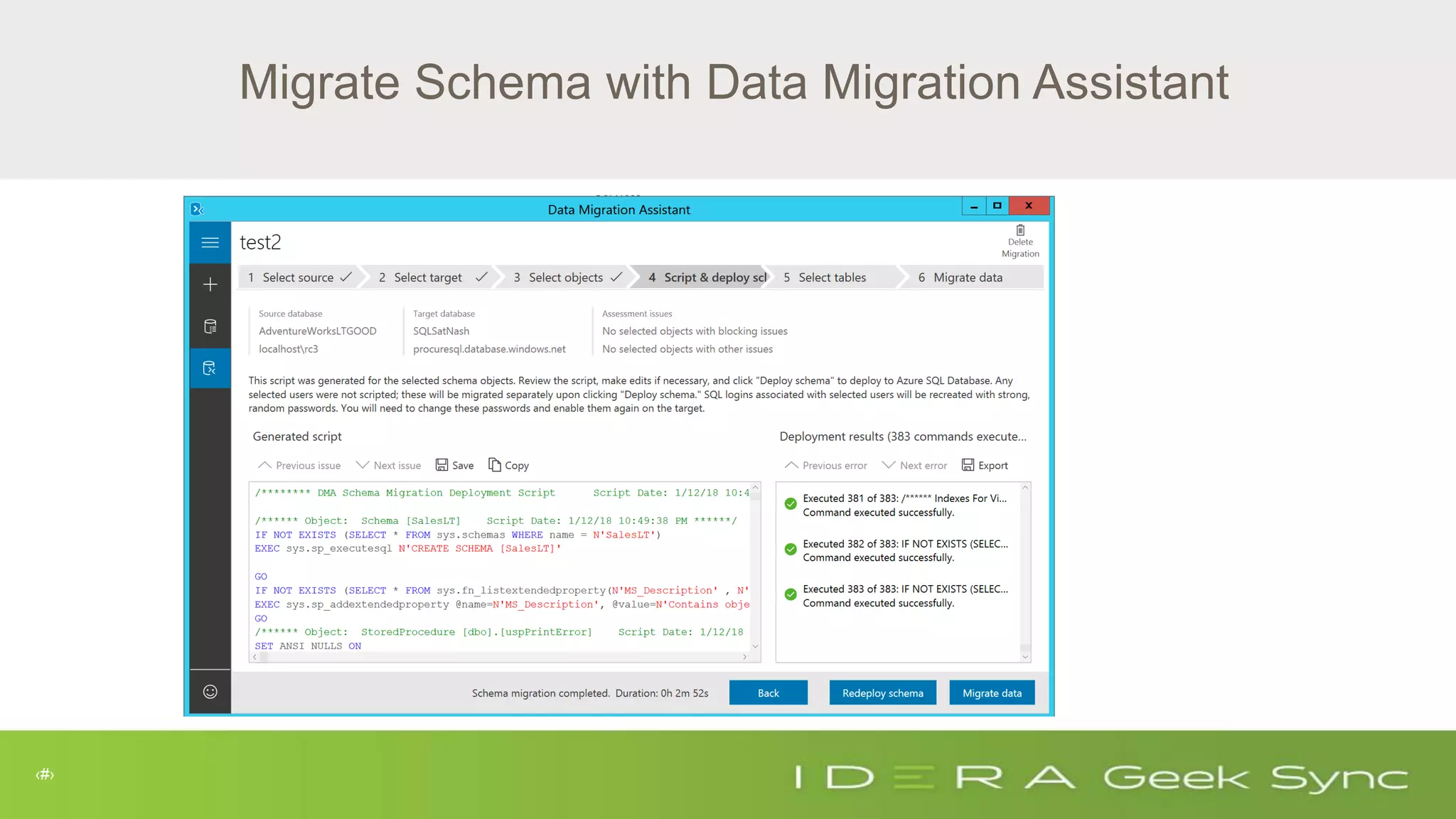Click the script editor horizontal scrollbar right arrow
The image size is (1456, 819).
point(744,657)
